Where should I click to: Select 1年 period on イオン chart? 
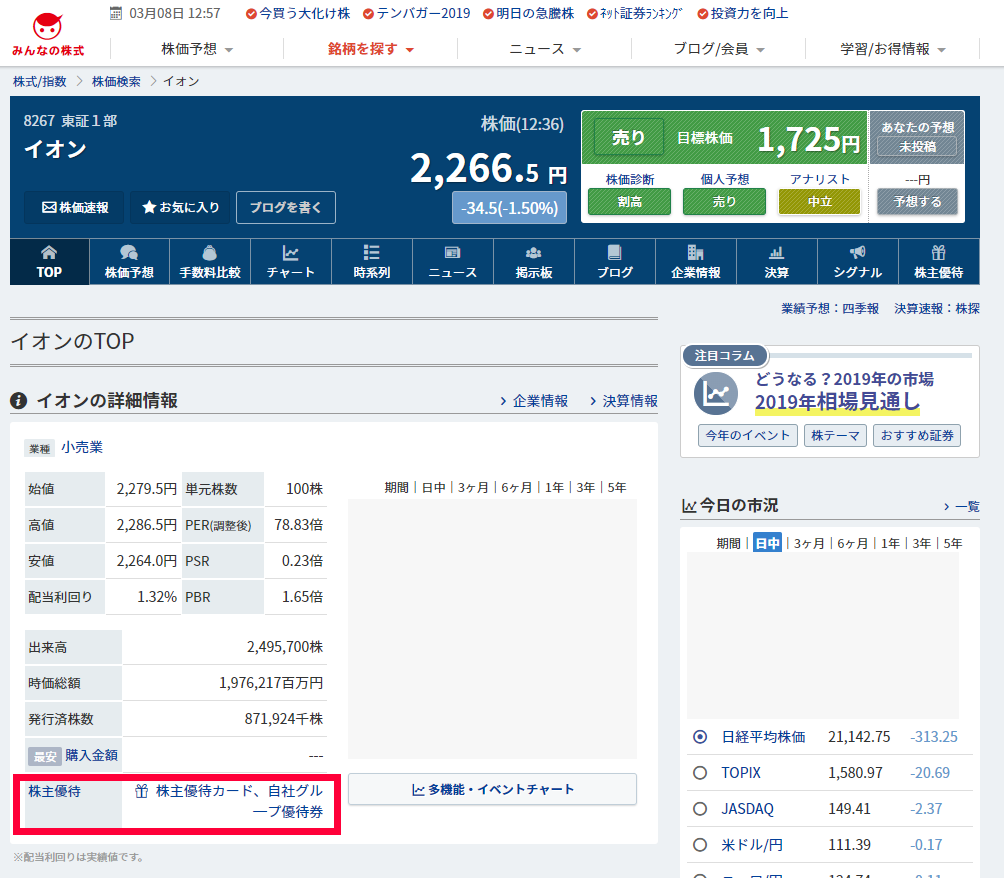(x=553, y=487)
